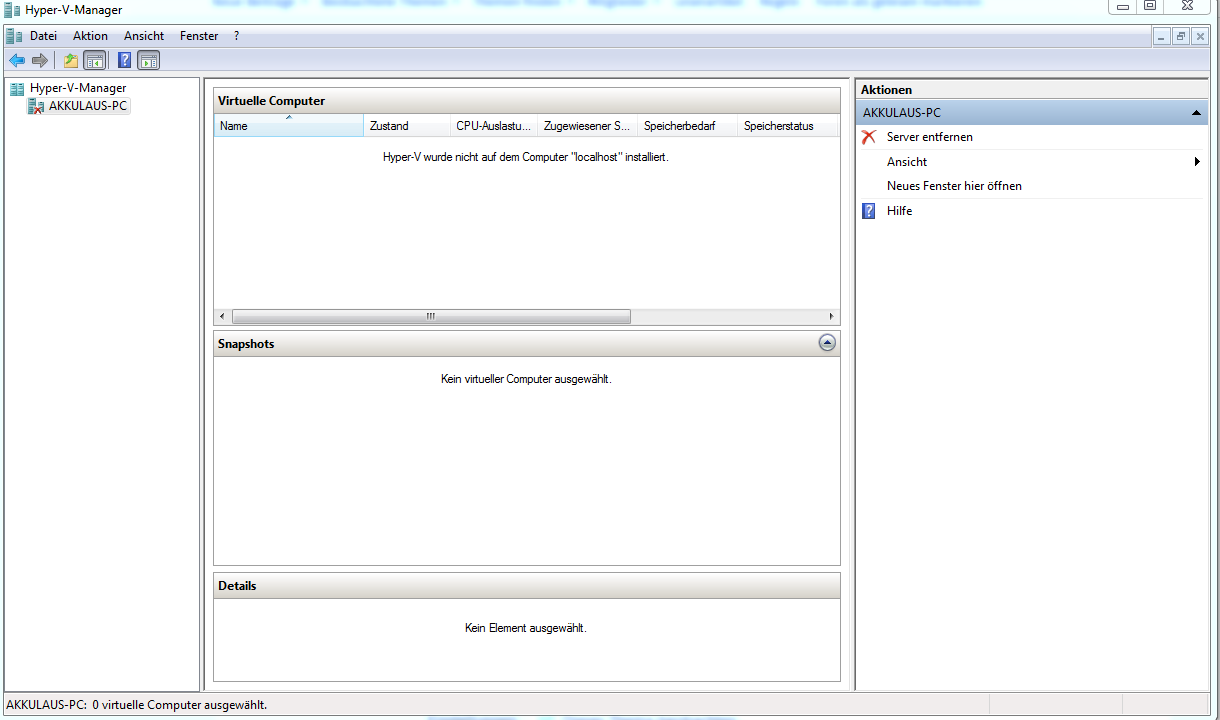Click the Zugewiesener S... column header

tap(588, 126)
